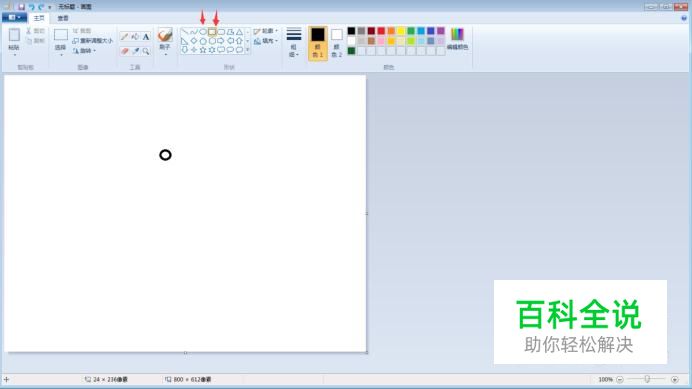
Task: Choose the Six-point star shape
Action: [212, 50]
